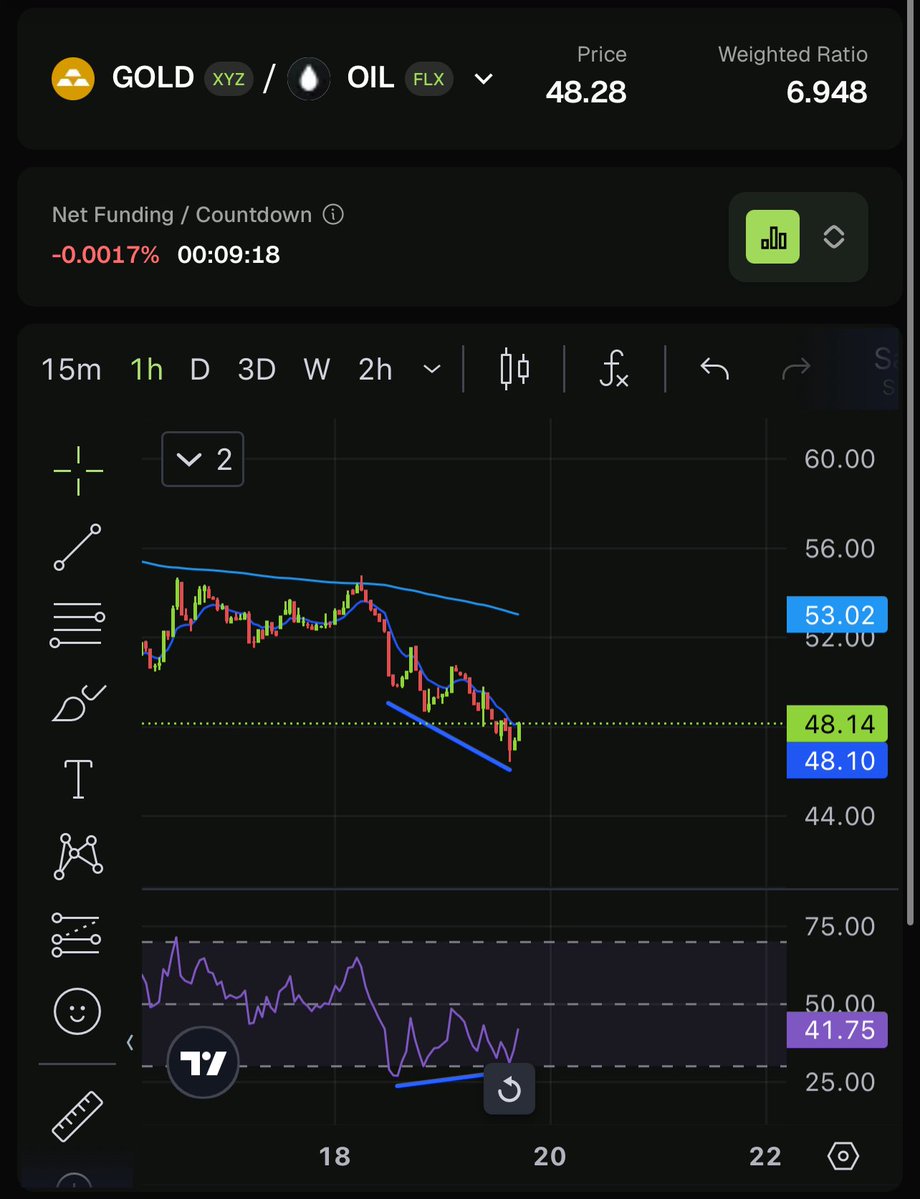Switch to the 3D timeframe
Screen dimensions: 920x1199
tap(256, 370)
